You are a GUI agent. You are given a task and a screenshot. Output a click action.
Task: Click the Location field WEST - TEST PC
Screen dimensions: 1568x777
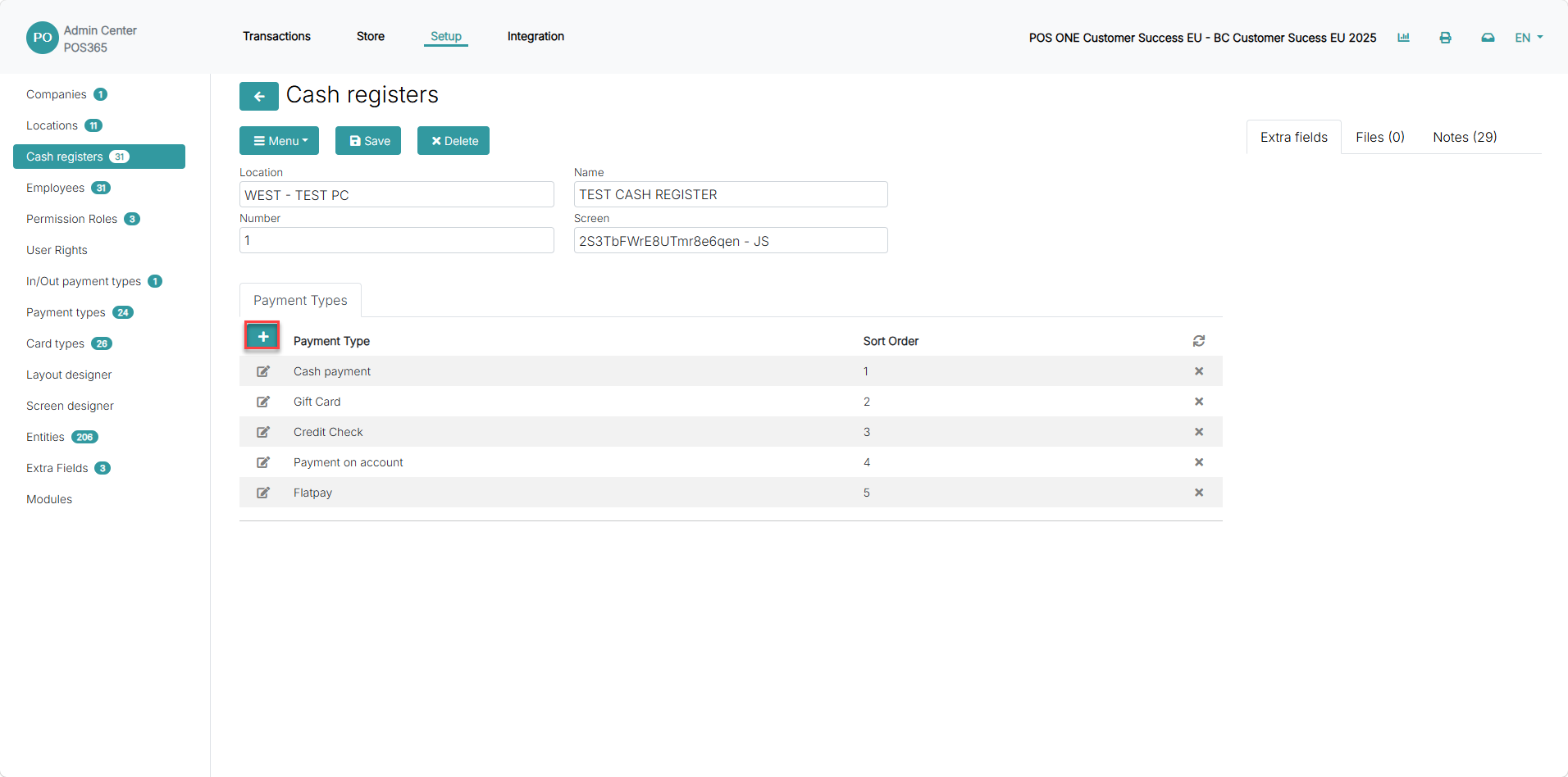click(397, 194)
